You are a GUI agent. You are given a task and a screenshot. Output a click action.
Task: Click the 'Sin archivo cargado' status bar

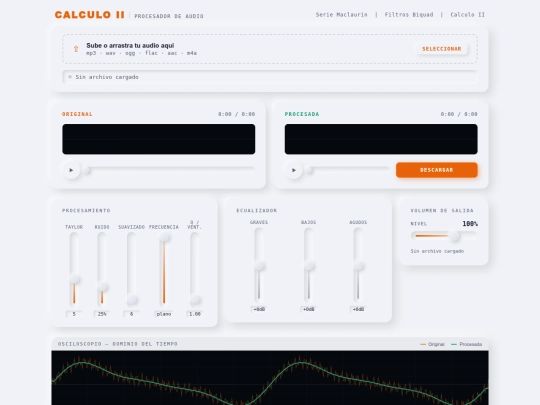click(x=270, y=77)
